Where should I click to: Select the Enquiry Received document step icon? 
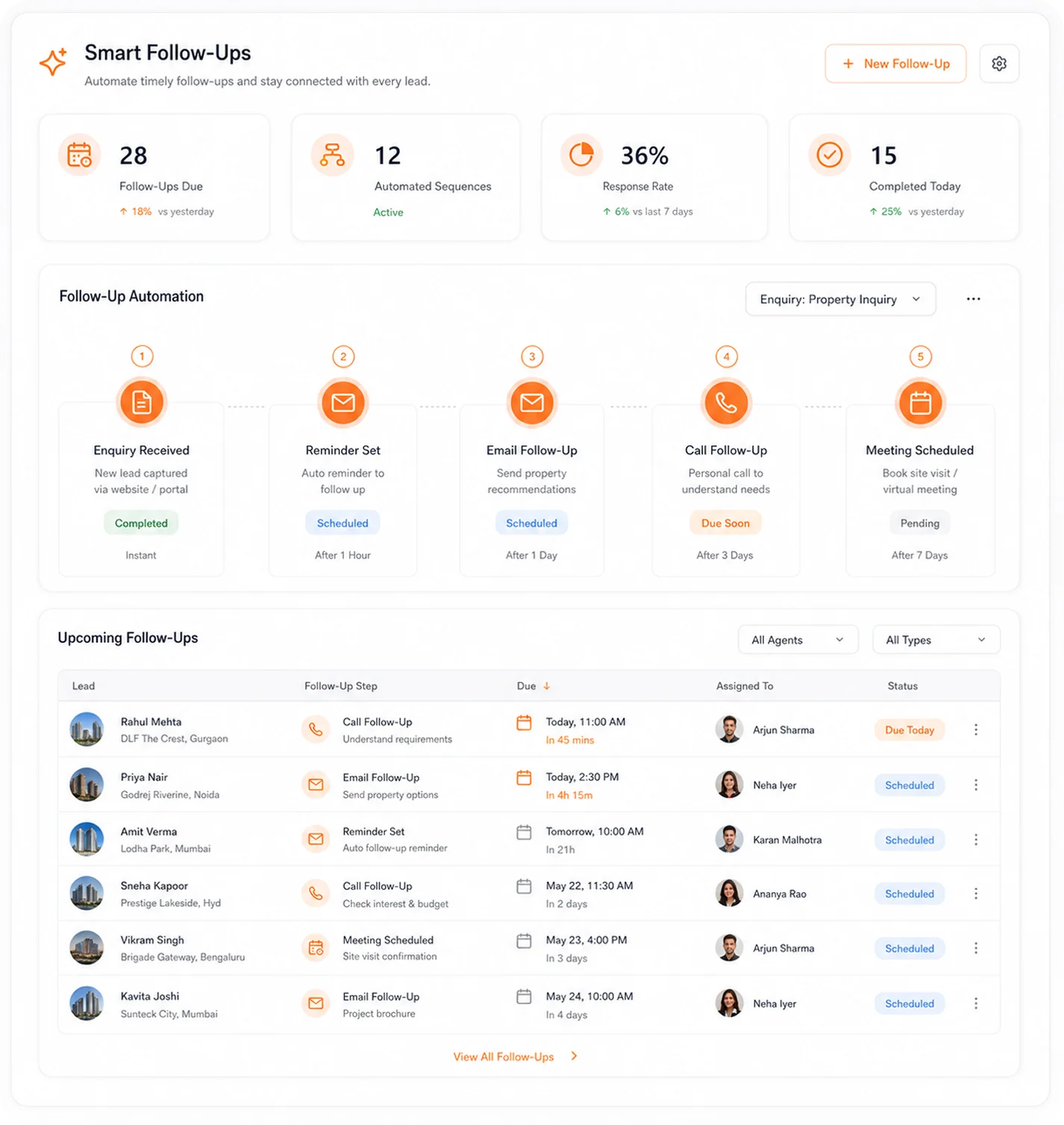point(142,403)
